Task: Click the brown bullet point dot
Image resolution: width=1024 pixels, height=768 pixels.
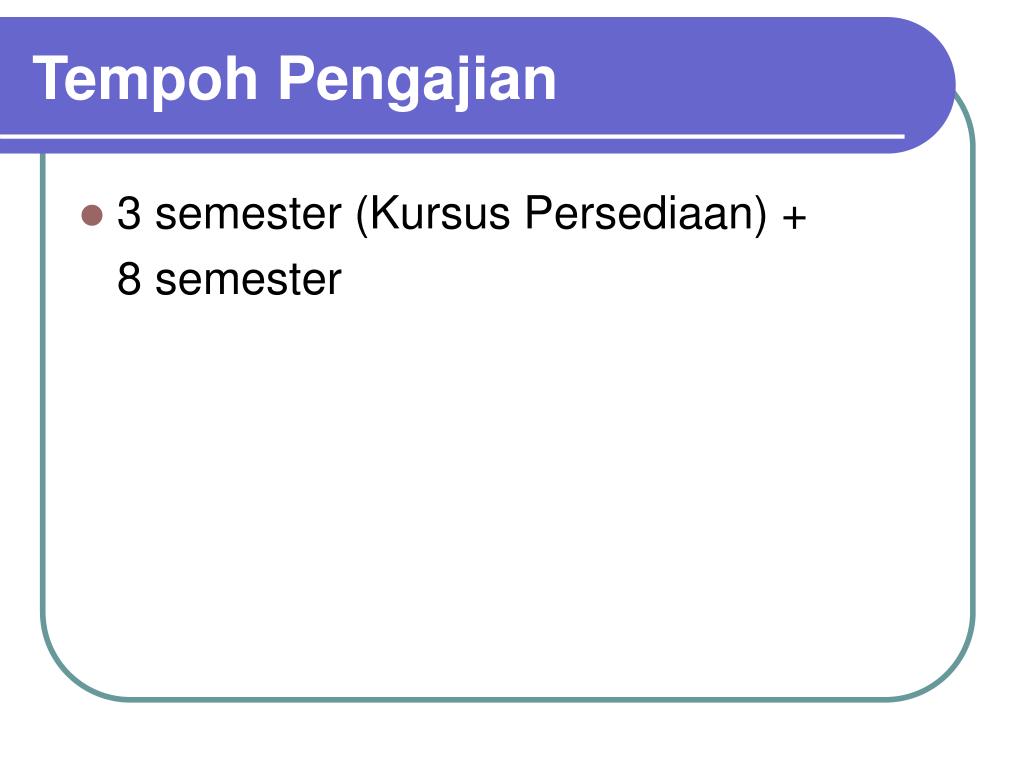Action: [x=92, y=216]
